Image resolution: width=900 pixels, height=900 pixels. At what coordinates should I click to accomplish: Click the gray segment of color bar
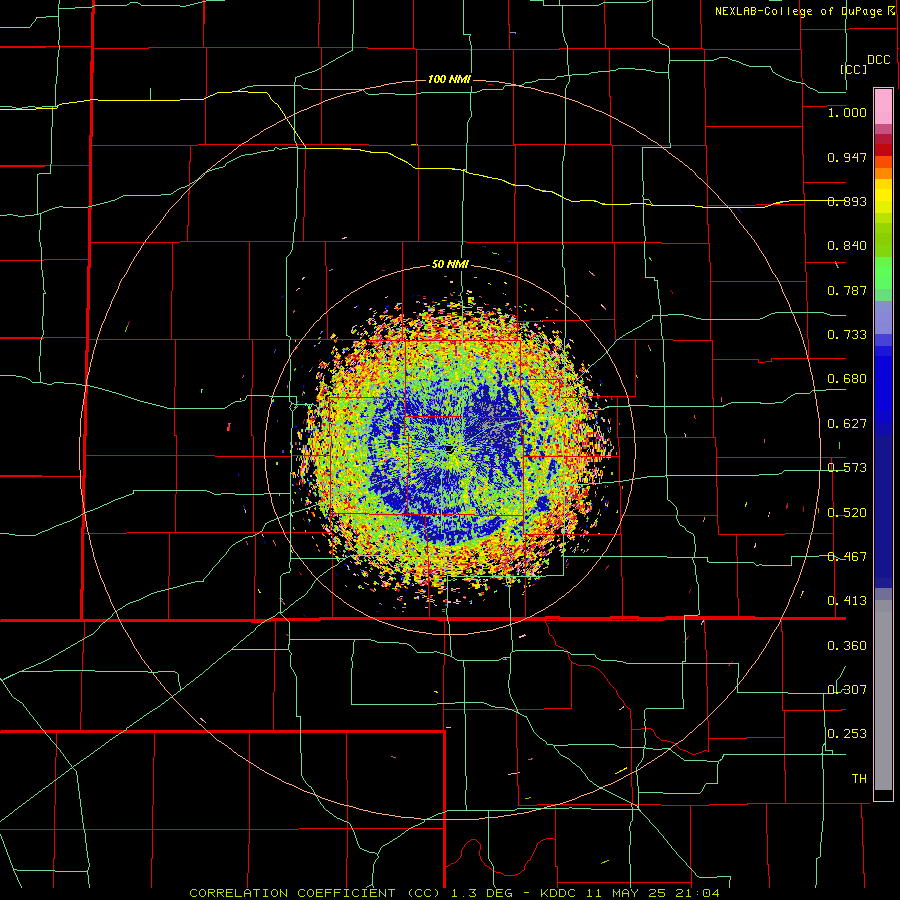tap(883, 695)
